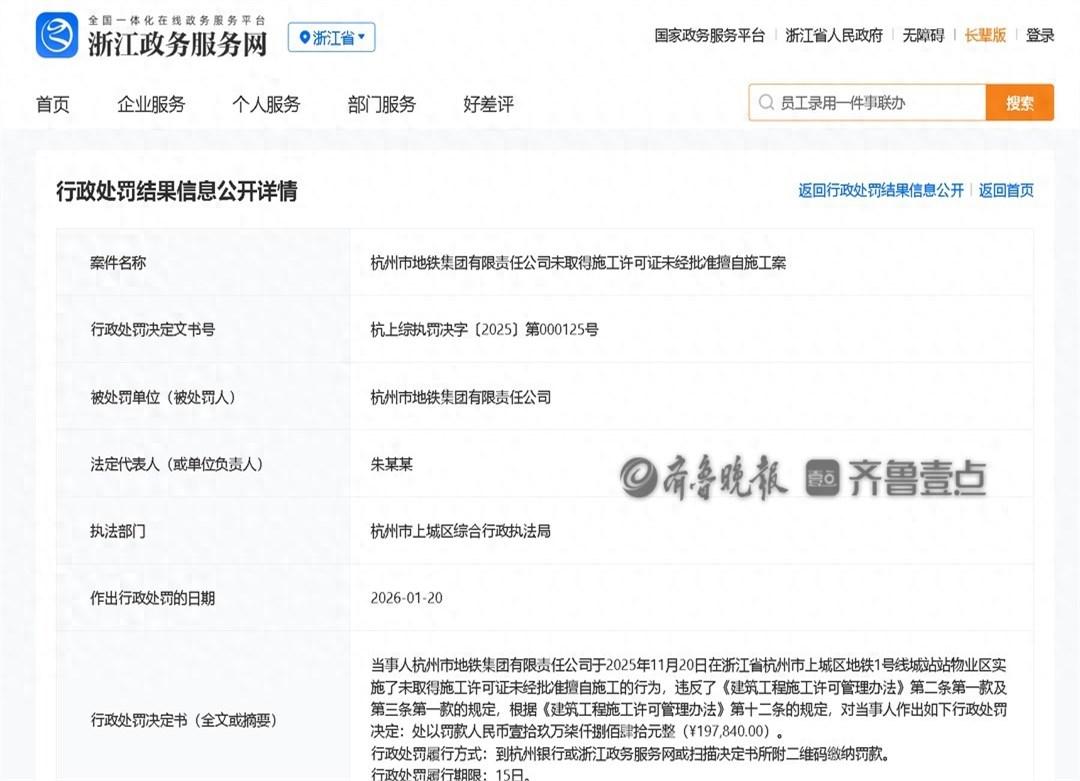Switch to 长辈版 elder mode
Screen dimensions: 1080x781
985,35
